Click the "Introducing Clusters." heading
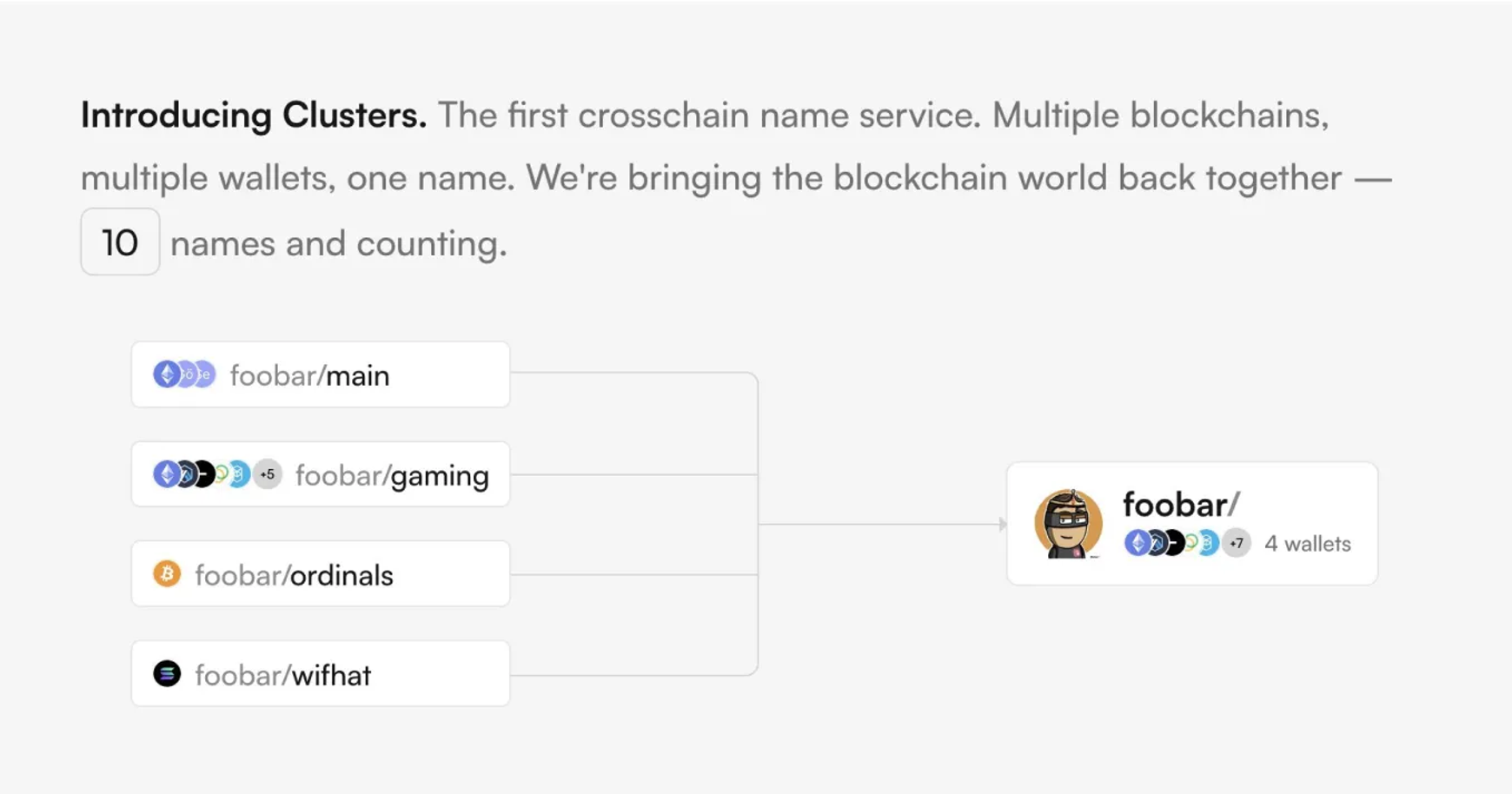The image size is (1512, 794). point(254,116)
